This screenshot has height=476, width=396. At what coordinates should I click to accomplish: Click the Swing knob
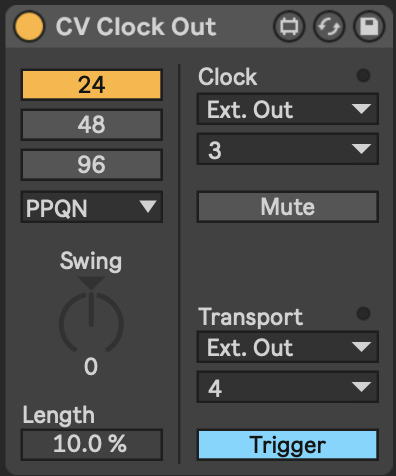tap(91, 323)
